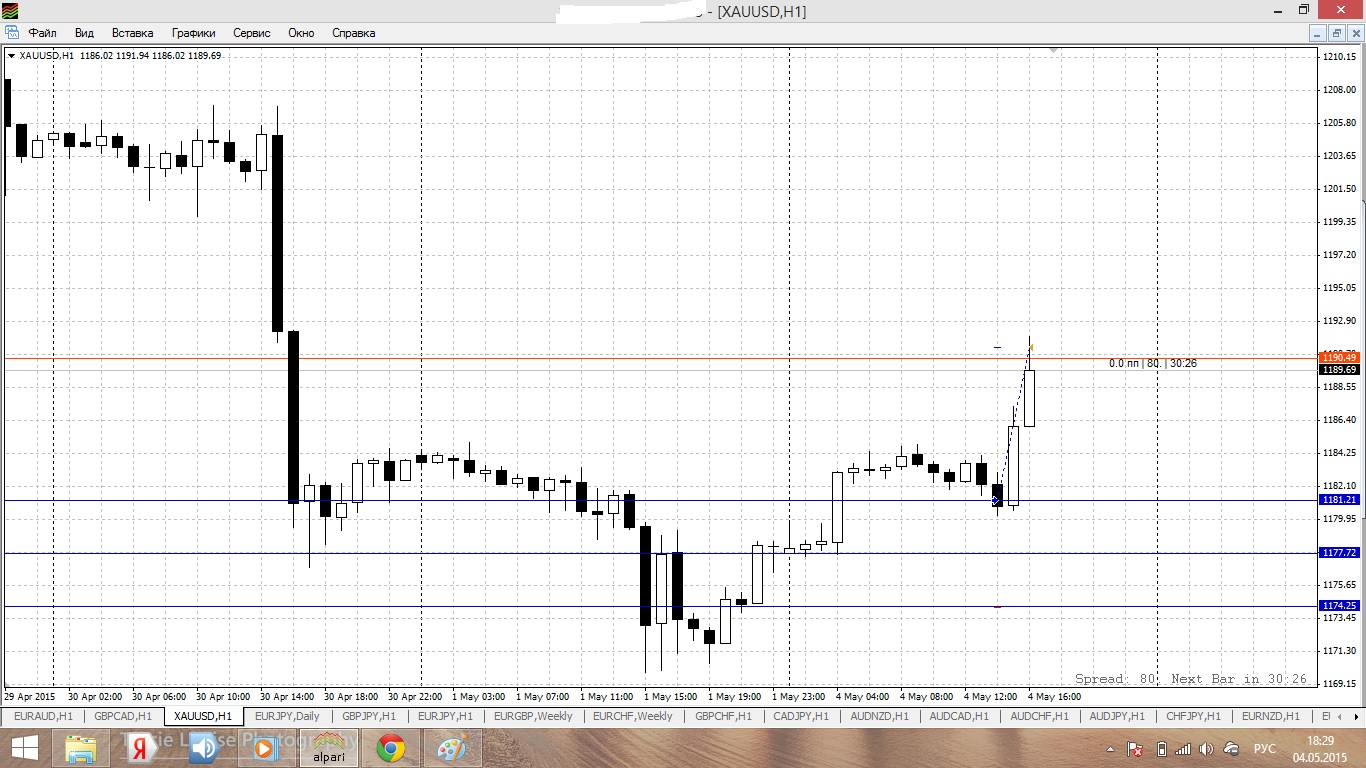The image size is (1366, 768).
Task: Open the Сервис menu
Action: tap(252, 33)
